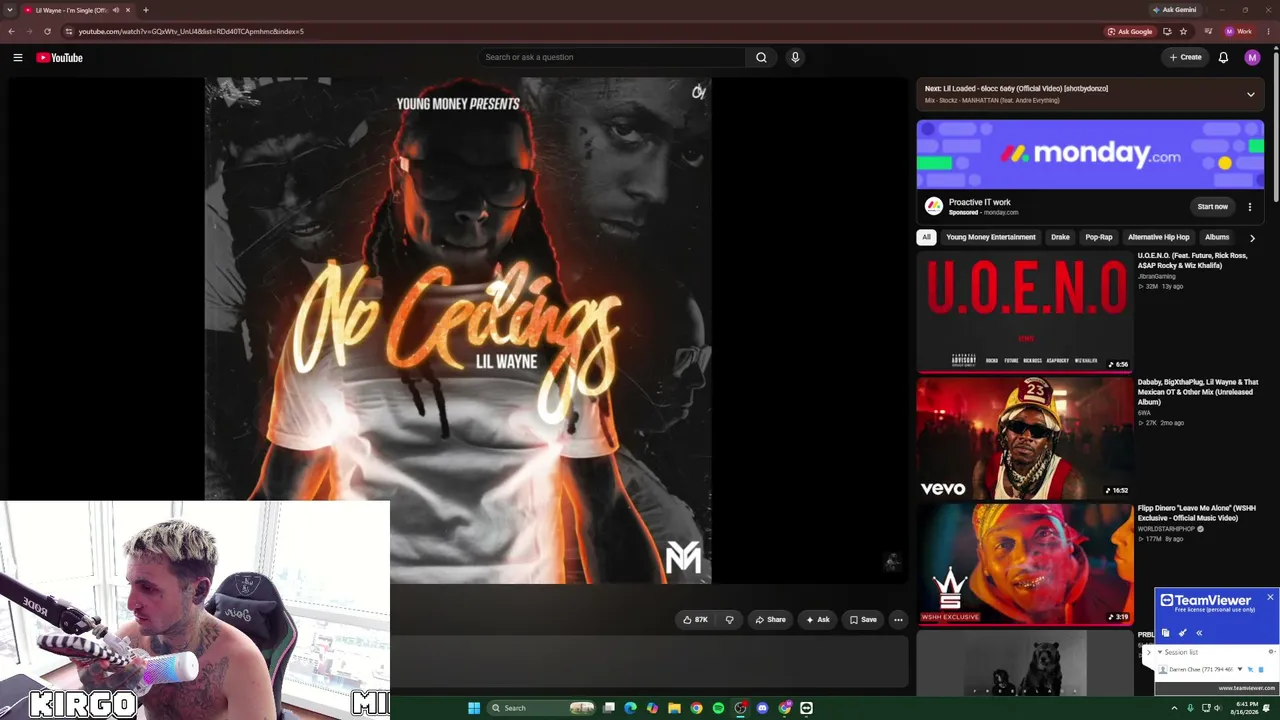The height and width of the screenshot is (720, 1280).
Task: Start voice search with the microphone icon
Action: [x=795, y=57]
